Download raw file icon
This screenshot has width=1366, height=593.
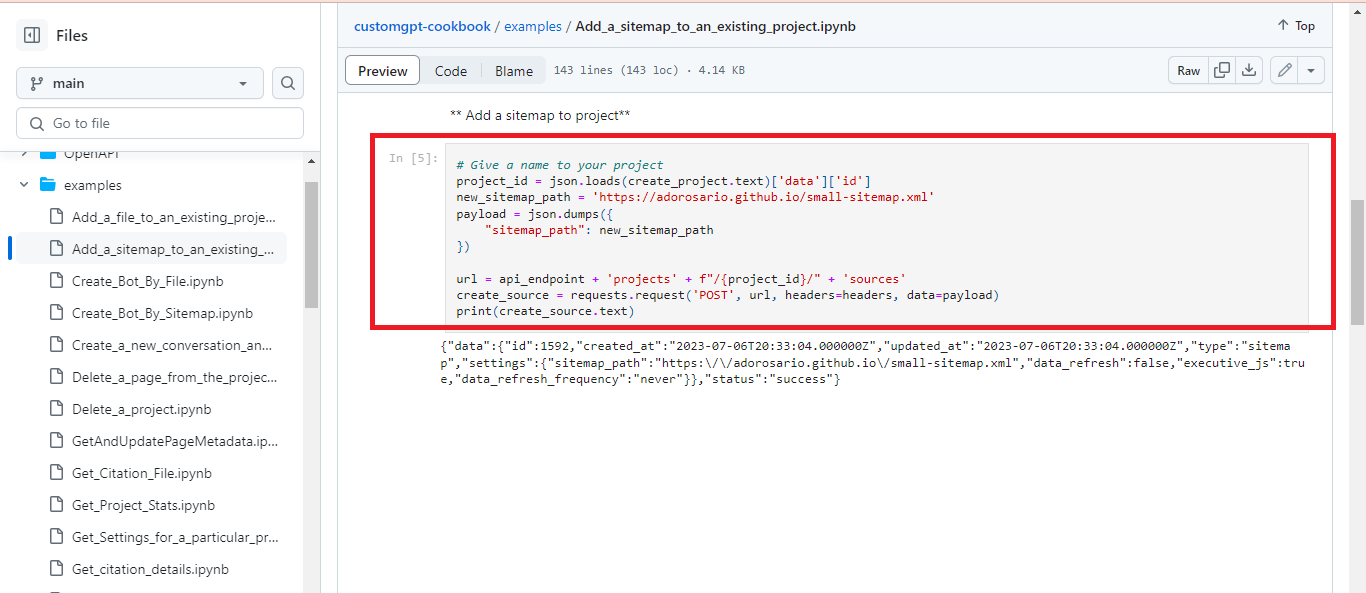[x=1248, y=70]
